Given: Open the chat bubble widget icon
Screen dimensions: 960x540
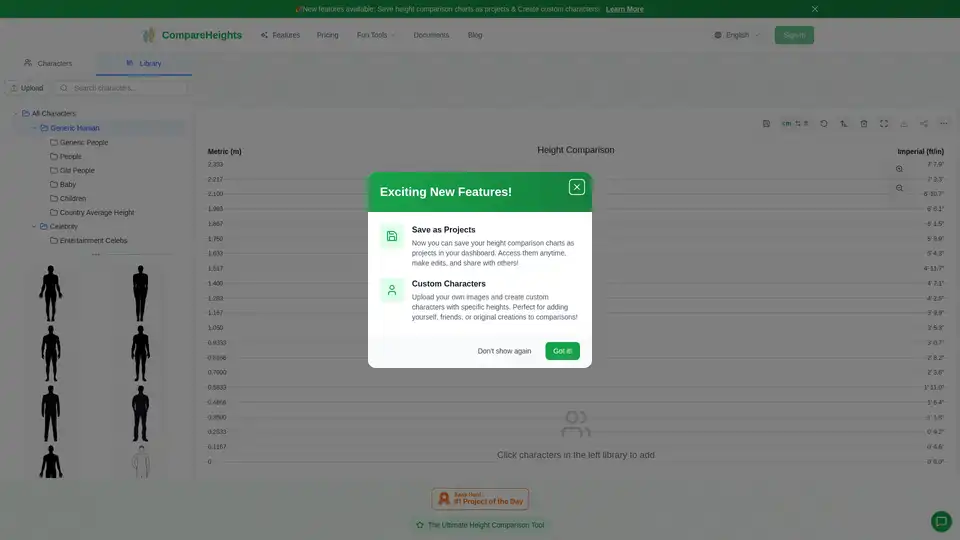Looking at the screenshot, I should 940,521.
